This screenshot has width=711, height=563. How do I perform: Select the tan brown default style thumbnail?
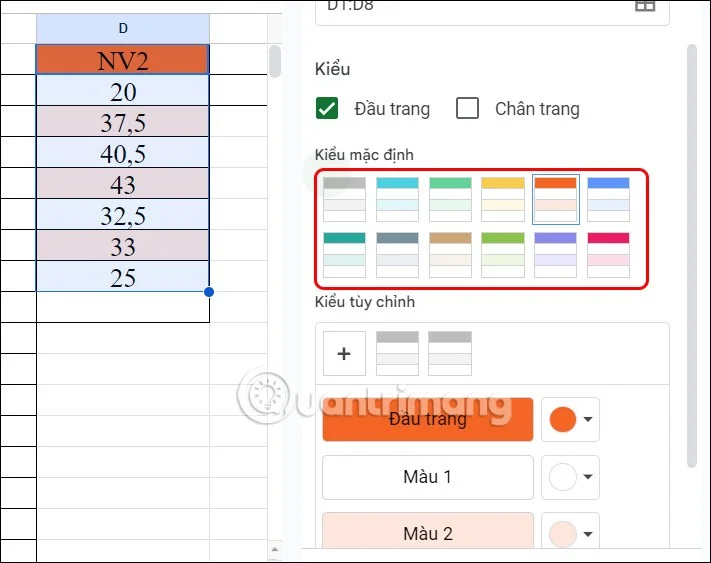[450, 255]
